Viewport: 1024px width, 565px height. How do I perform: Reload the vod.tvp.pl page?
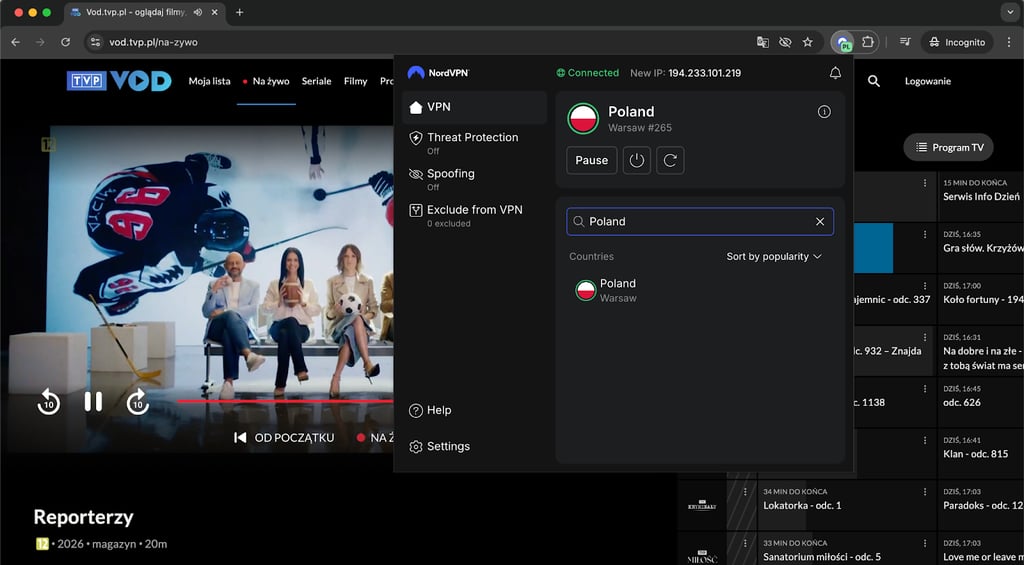point(65,42)
